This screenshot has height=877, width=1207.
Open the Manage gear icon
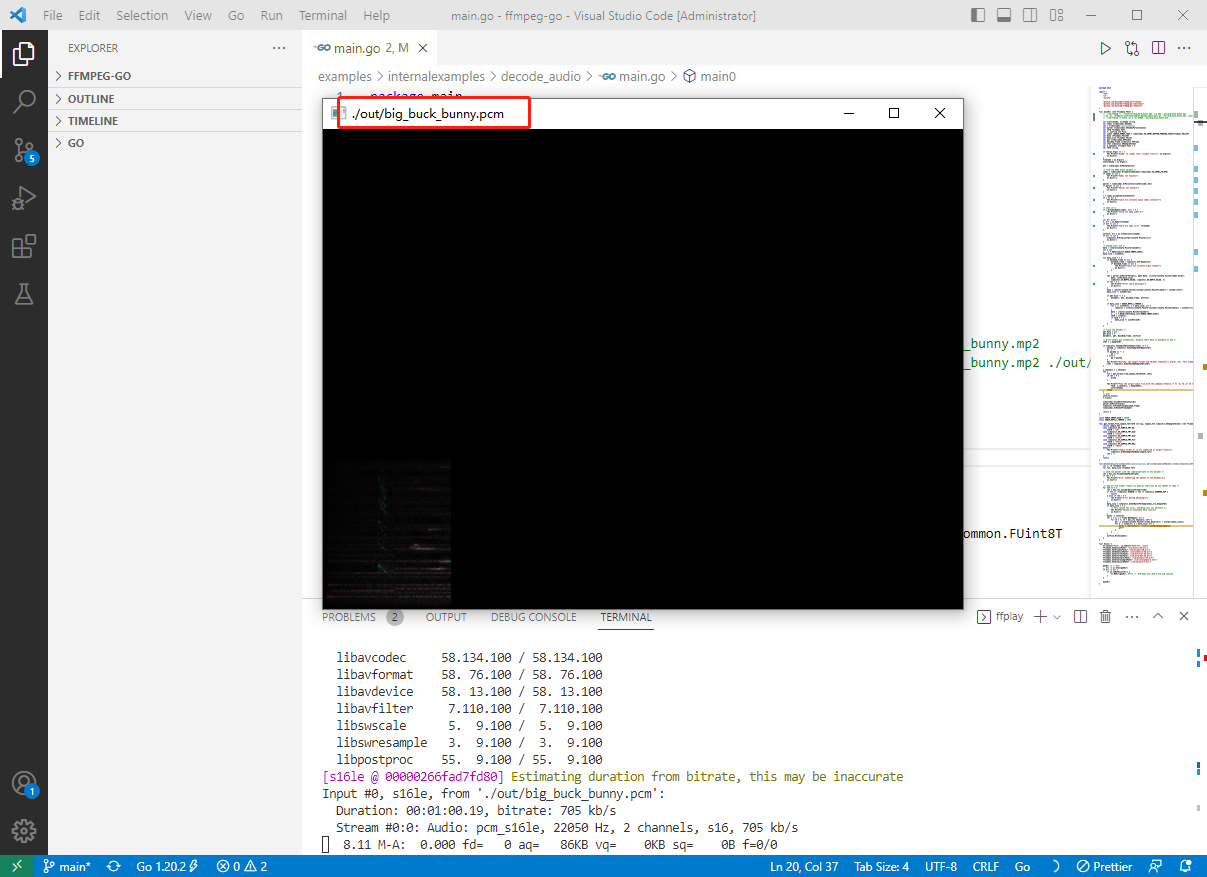24,831
